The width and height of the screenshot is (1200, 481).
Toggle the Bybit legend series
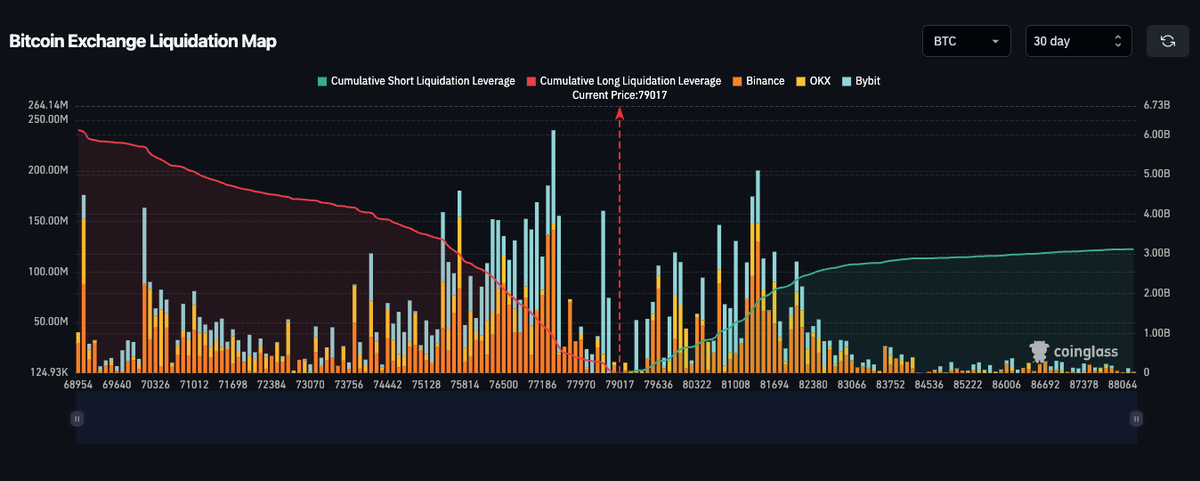tap(861, 81)
